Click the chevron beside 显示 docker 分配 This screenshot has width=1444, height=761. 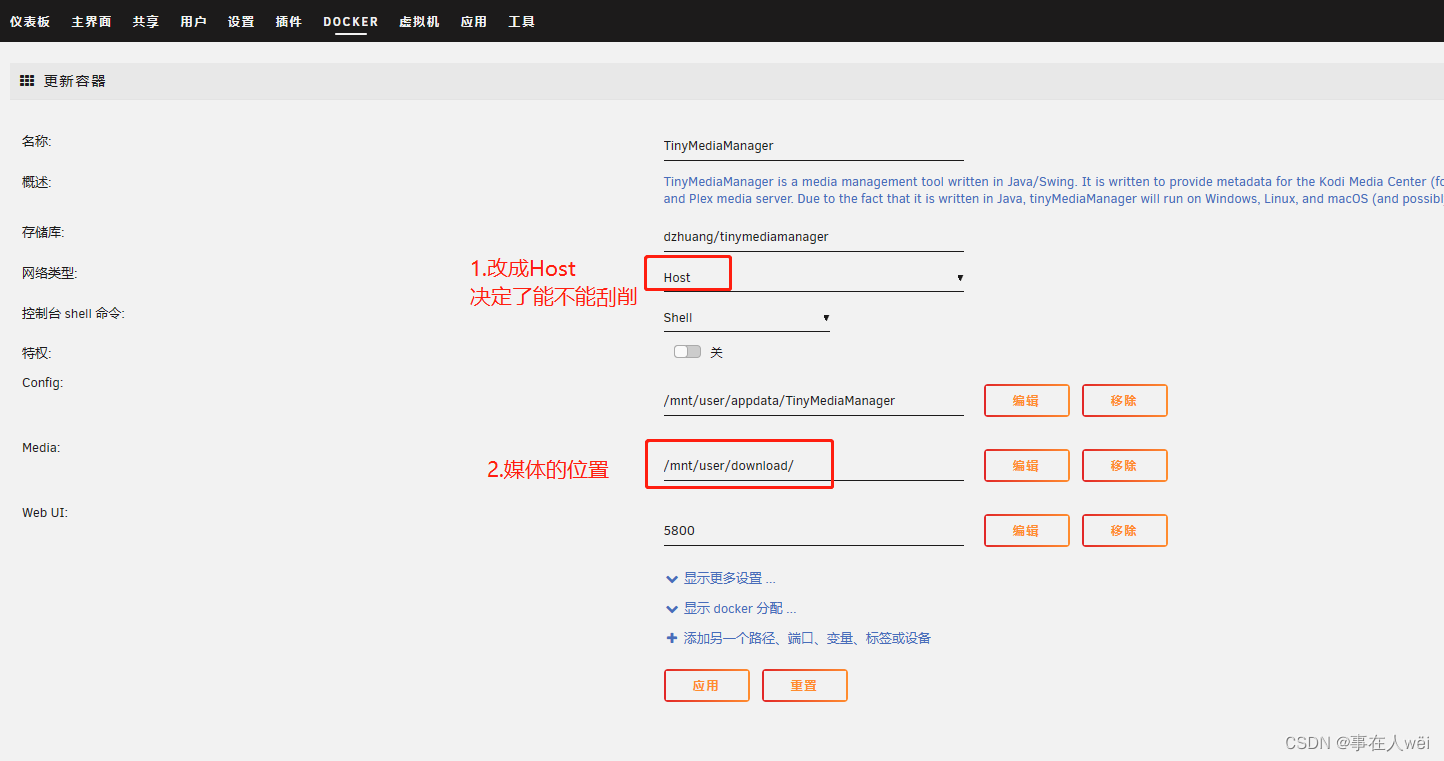tap(672, 608)
